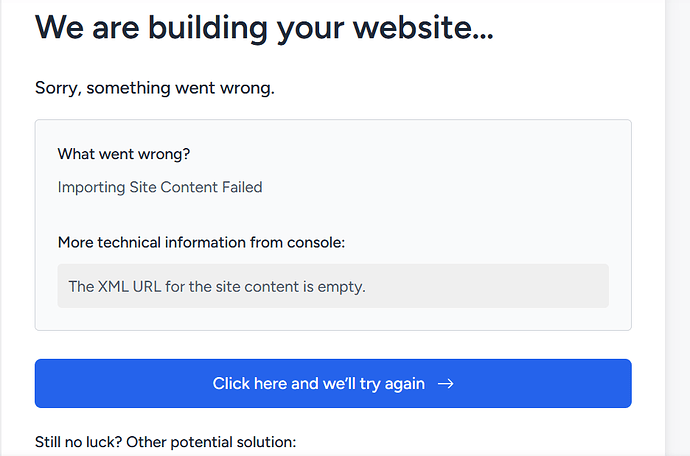This screenshot has width=690, height=456.
Task: Click the right arrow icon in retry button
Action: (446, 384)
